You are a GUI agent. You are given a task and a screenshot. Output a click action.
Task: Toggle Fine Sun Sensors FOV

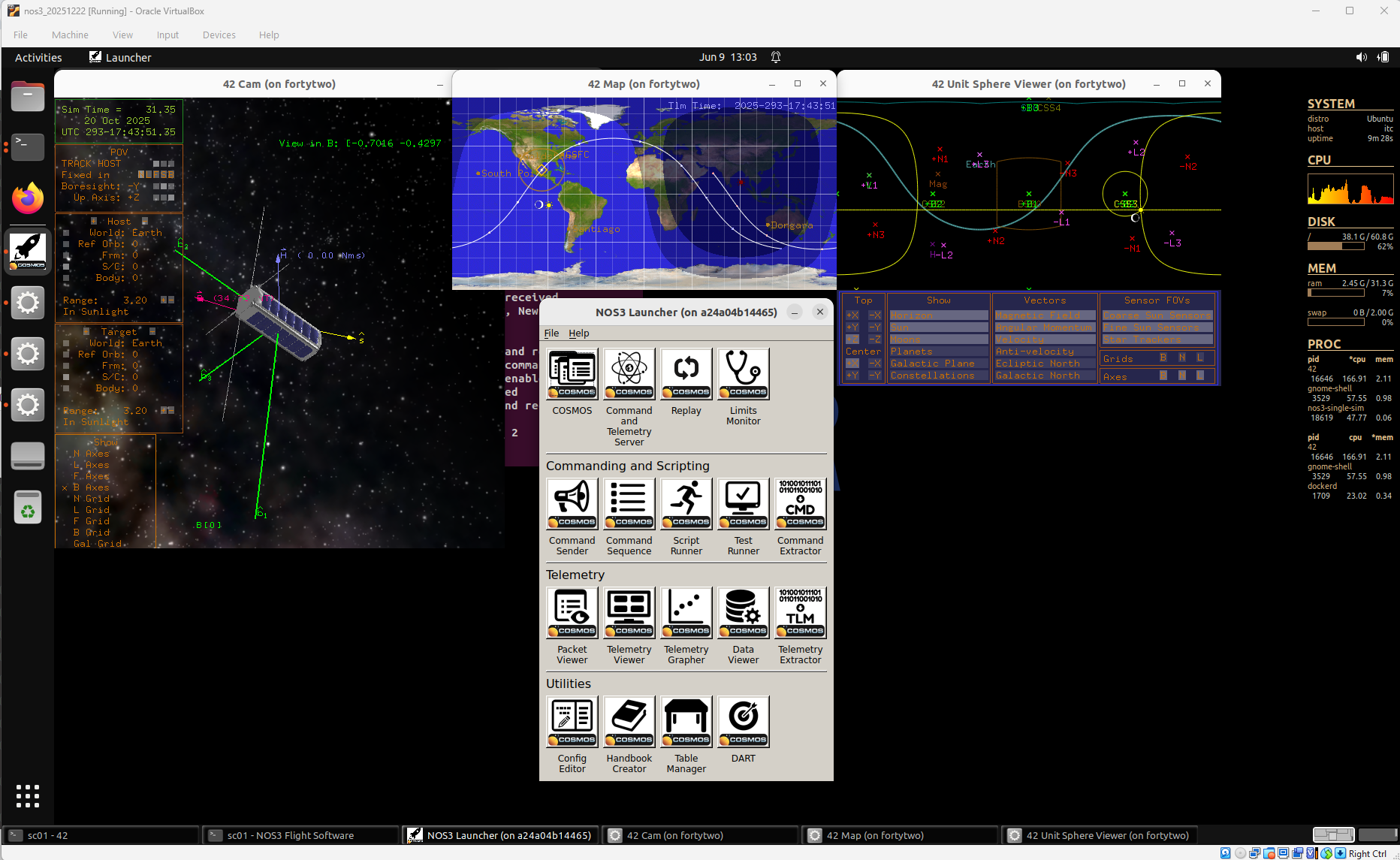(1157, 327)
